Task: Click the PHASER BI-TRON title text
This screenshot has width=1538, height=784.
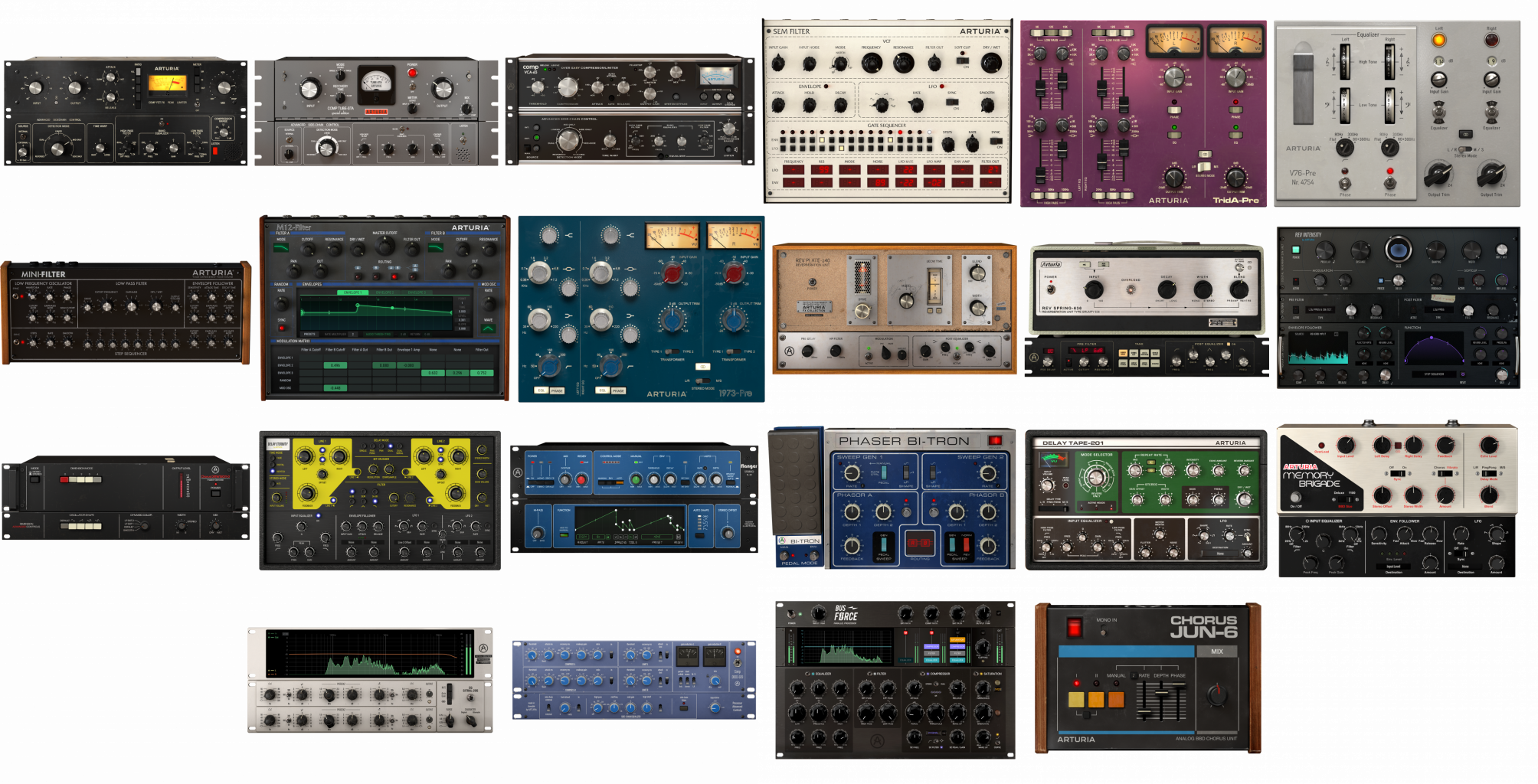Action: 904,441
